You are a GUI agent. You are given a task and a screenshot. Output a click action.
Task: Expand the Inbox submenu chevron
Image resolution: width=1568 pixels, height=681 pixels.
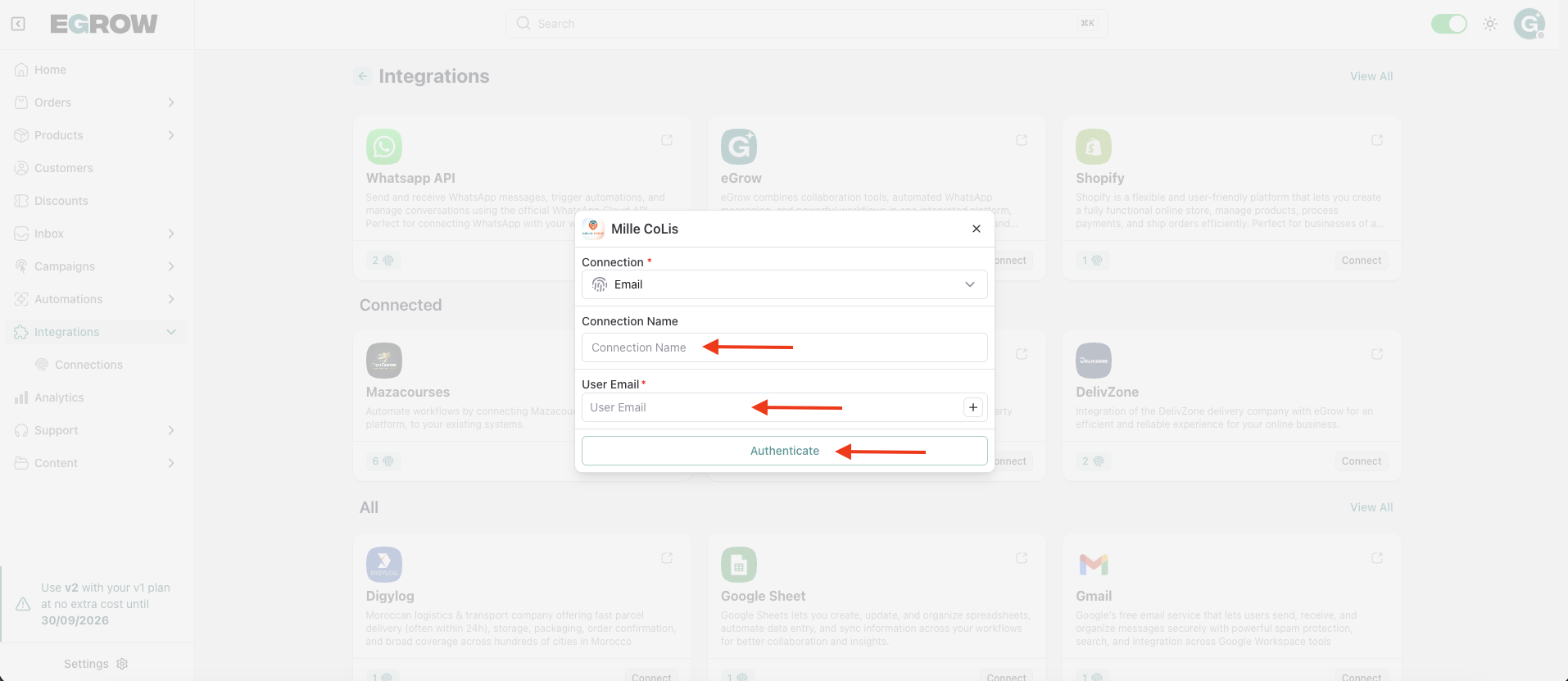[x=171, y=234]
